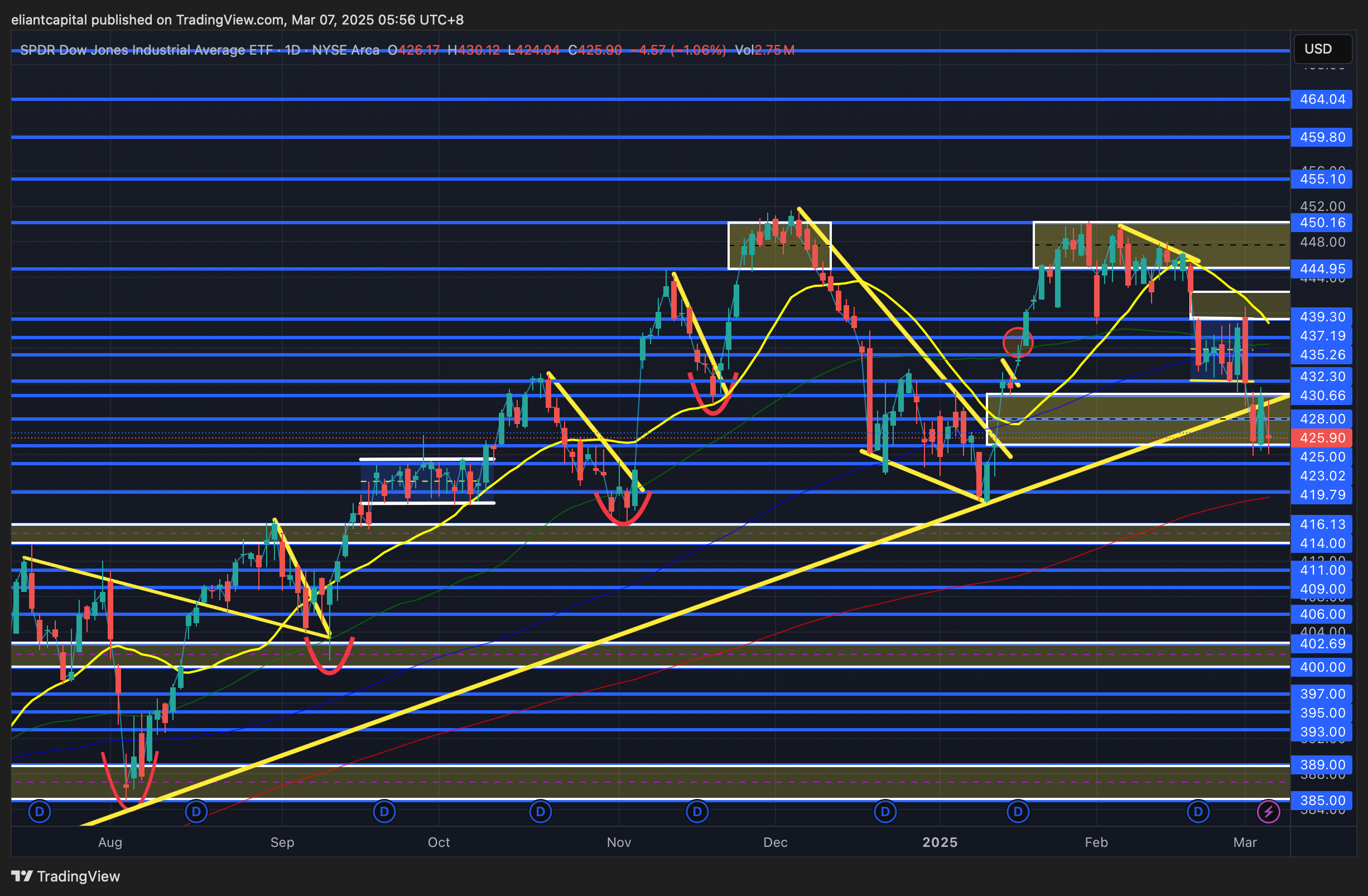This screenshot has height=896, width=1368.
Task: Click the 400.00 price level label
Action: [x=1322, y=667]
